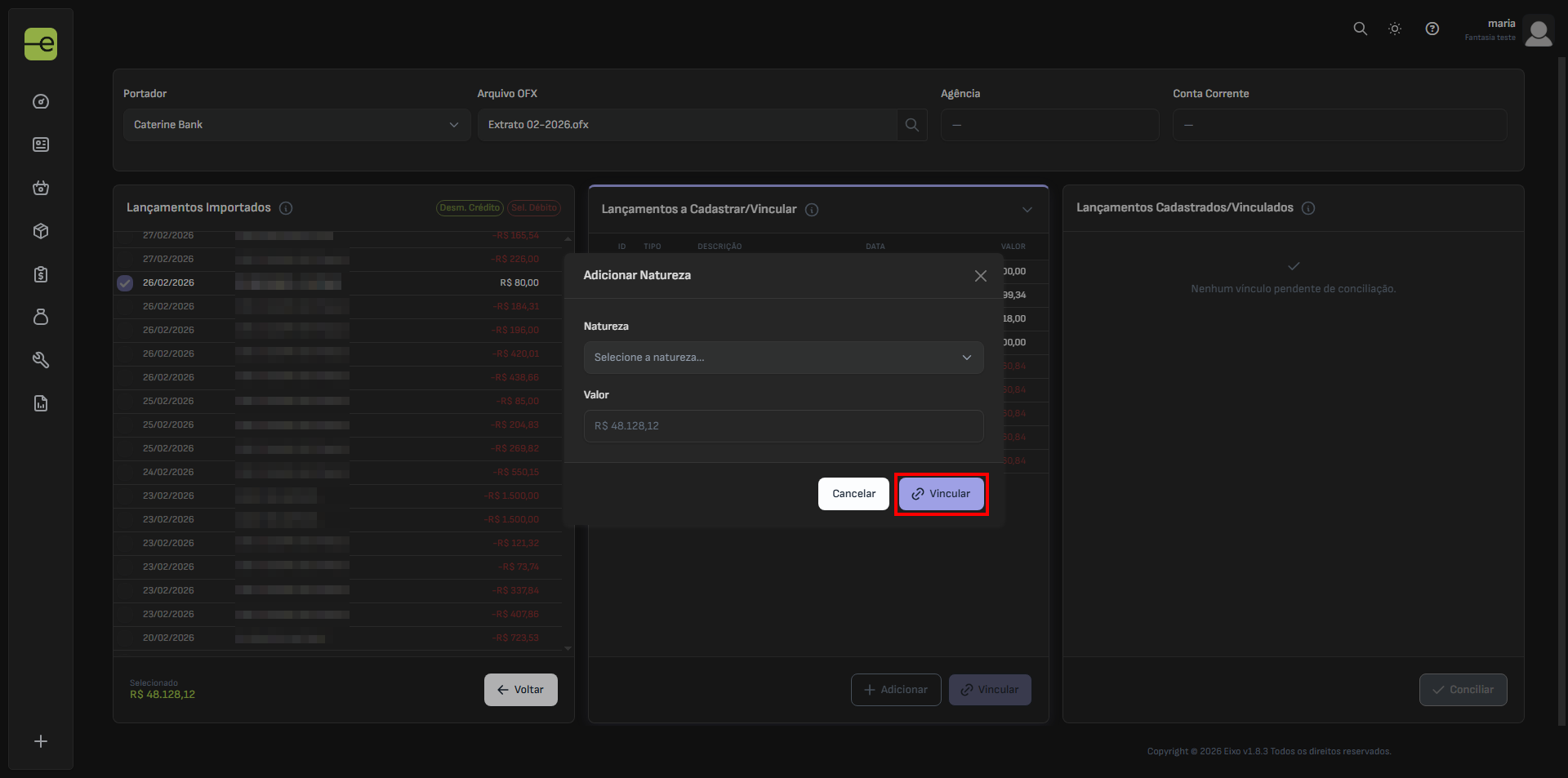The image size is (1568, 778).
Task: Select the row with value -R$ 196,00
Action: pos(338,331)
